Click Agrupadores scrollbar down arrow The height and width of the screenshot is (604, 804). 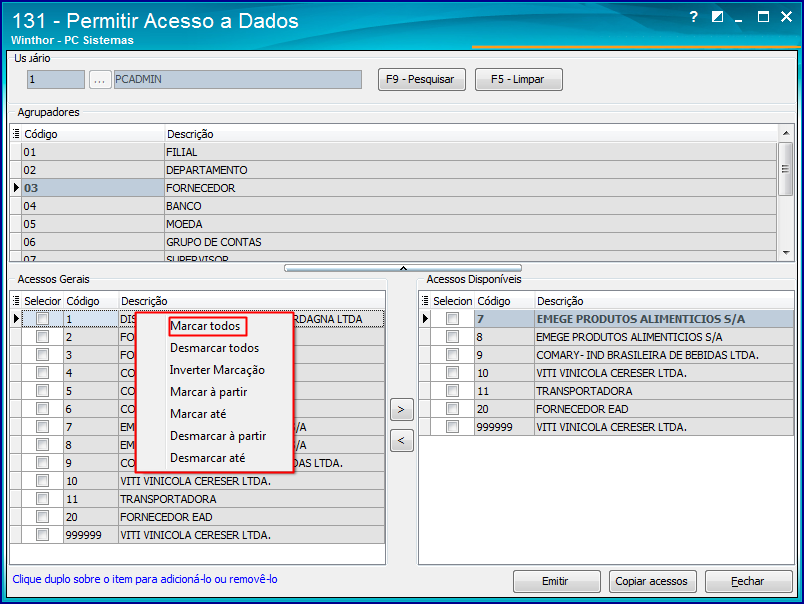[x=786, y=253]
